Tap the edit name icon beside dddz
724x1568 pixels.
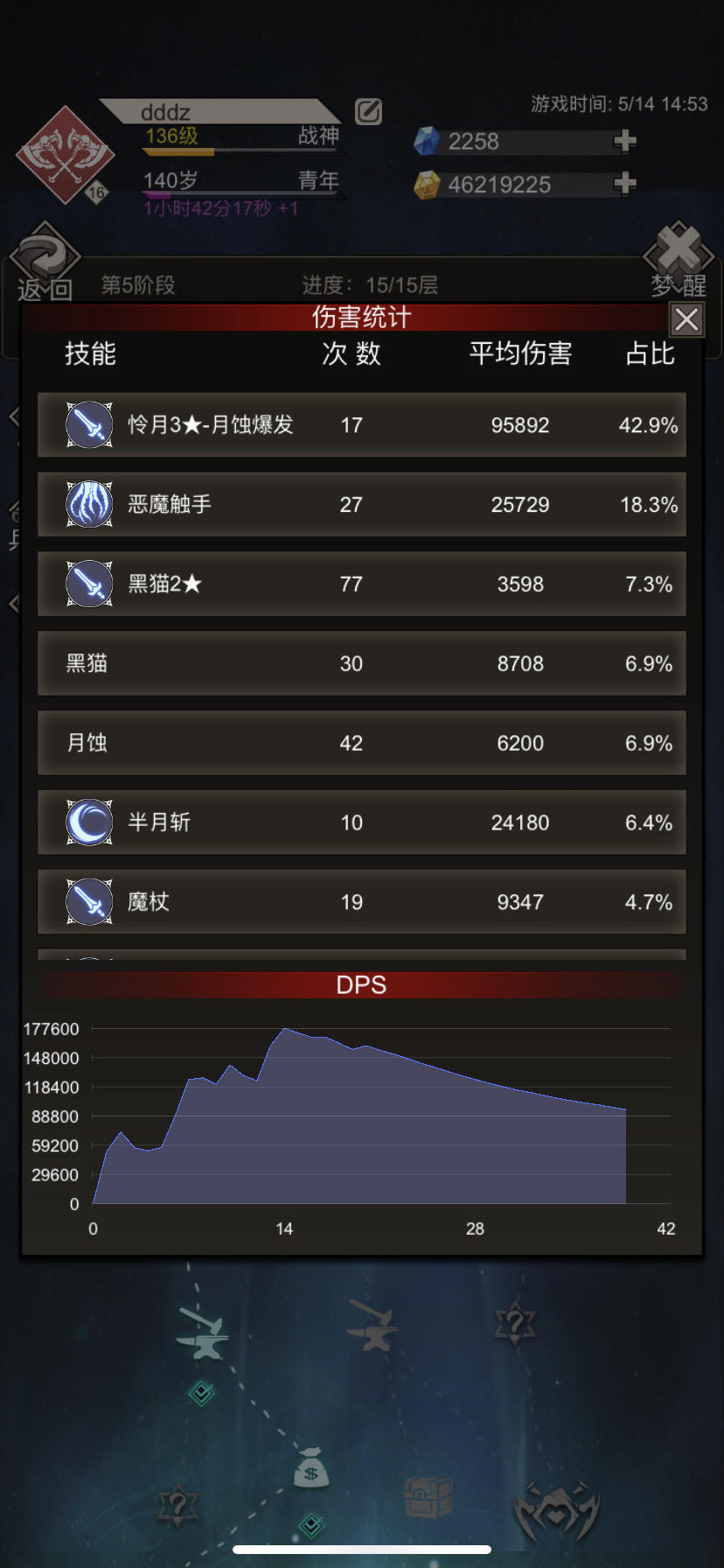[x=368, y=111]
